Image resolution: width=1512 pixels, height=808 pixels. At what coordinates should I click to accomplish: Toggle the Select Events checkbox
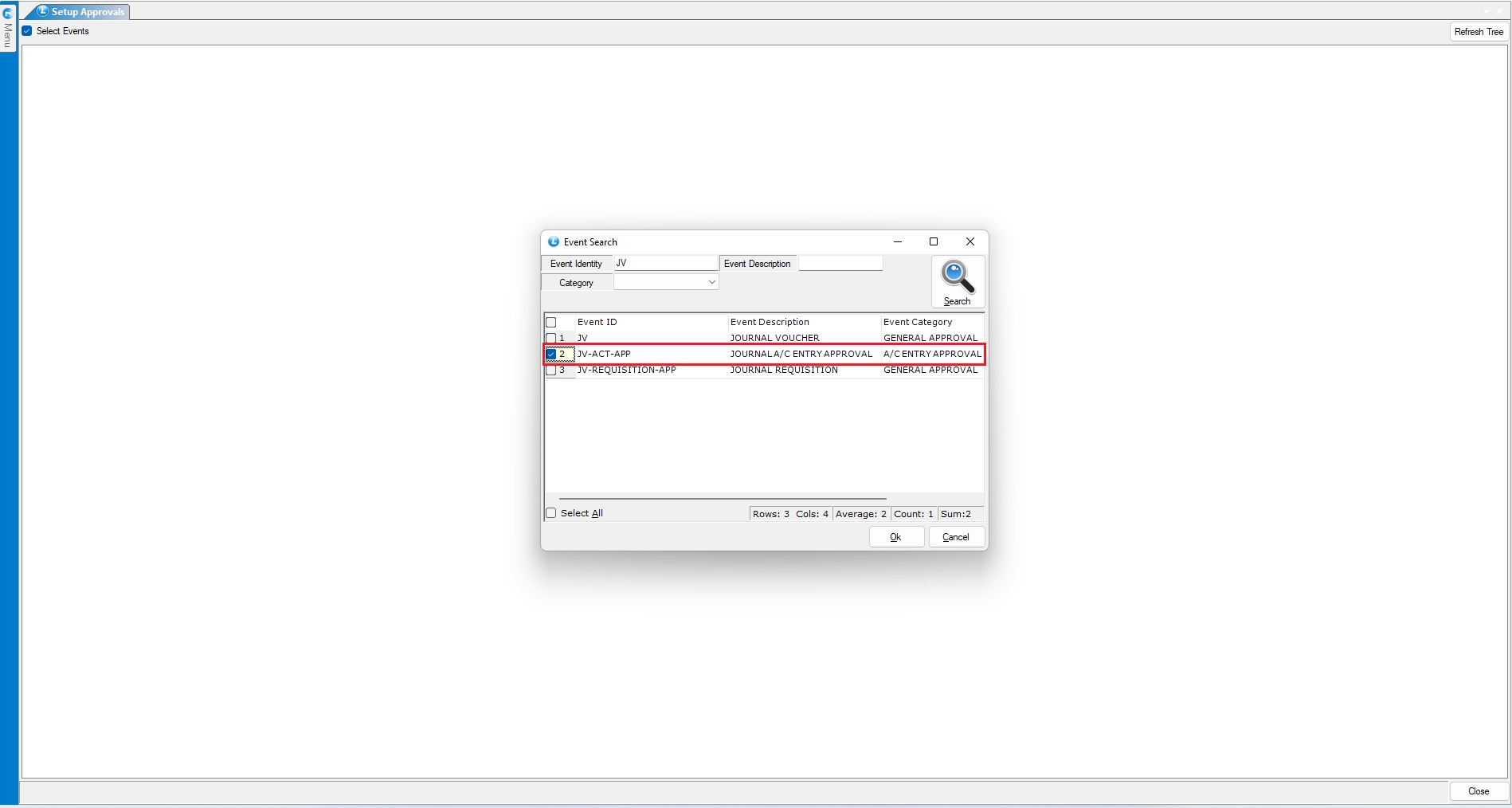[x=27, y=31]
